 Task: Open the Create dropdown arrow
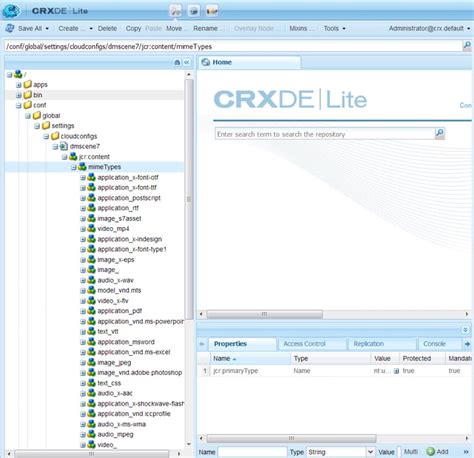pos(91,29)
